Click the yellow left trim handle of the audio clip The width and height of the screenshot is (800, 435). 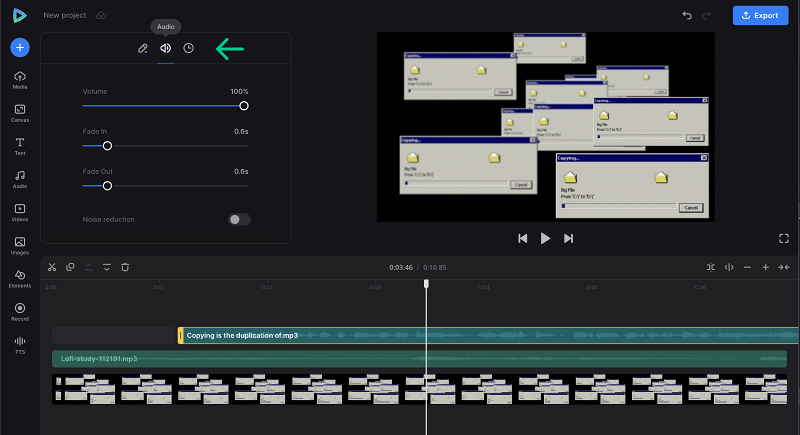click(180, 336)
